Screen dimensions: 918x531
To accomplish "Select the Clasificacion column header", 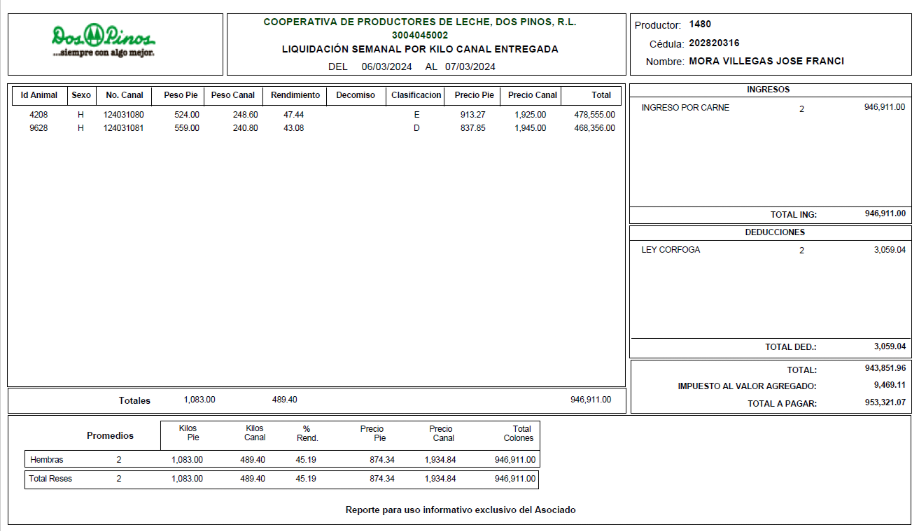I will (416, 96).
